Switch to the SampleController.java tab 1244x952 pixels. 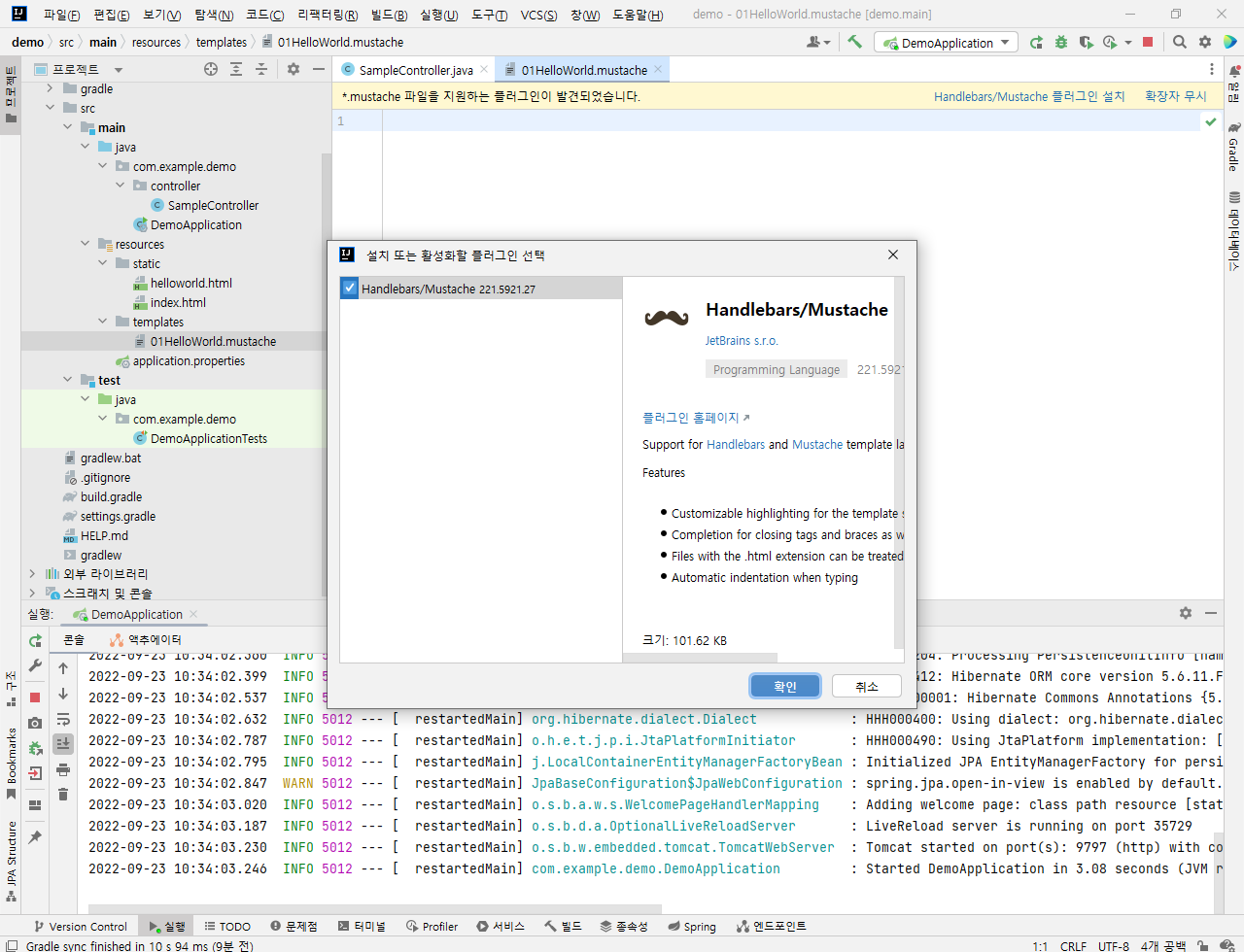(x=415, y=70)
